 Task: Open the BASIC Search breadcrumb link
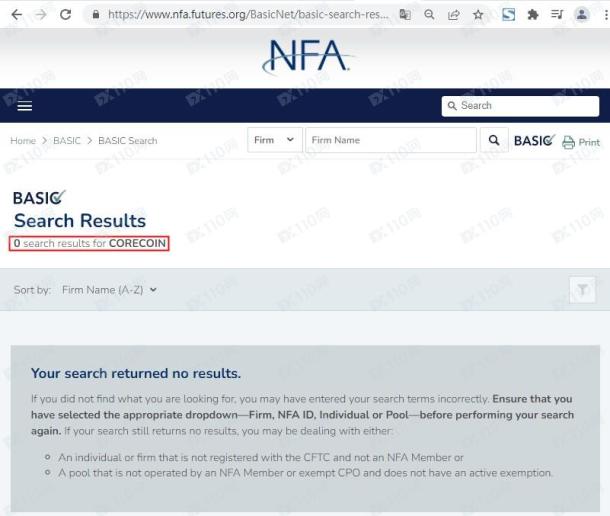tap(128, 140)
